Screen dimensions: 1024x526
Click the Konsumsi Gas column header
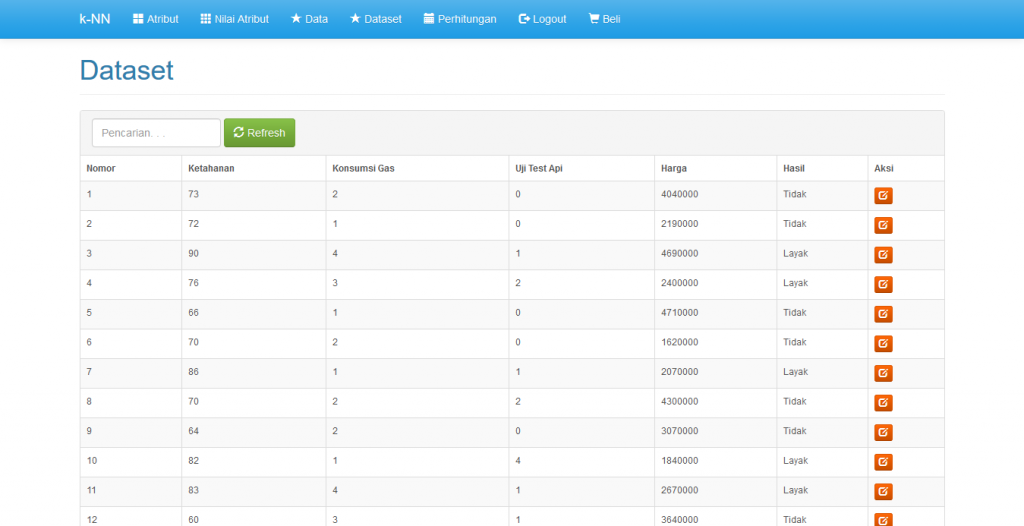pos(363,169)
